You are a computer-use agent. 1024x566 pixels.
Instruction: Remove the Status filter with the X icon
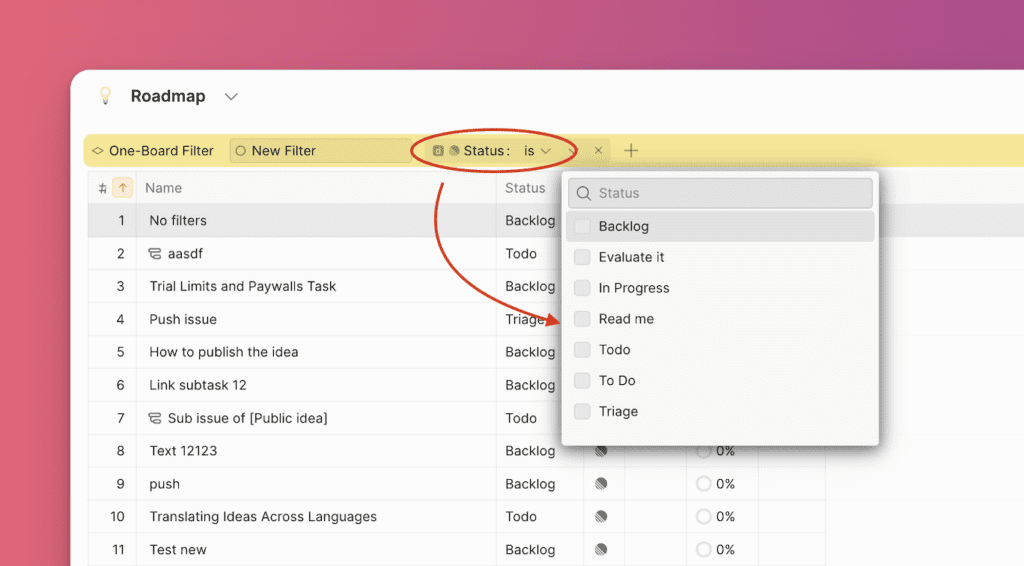point(598,151)
